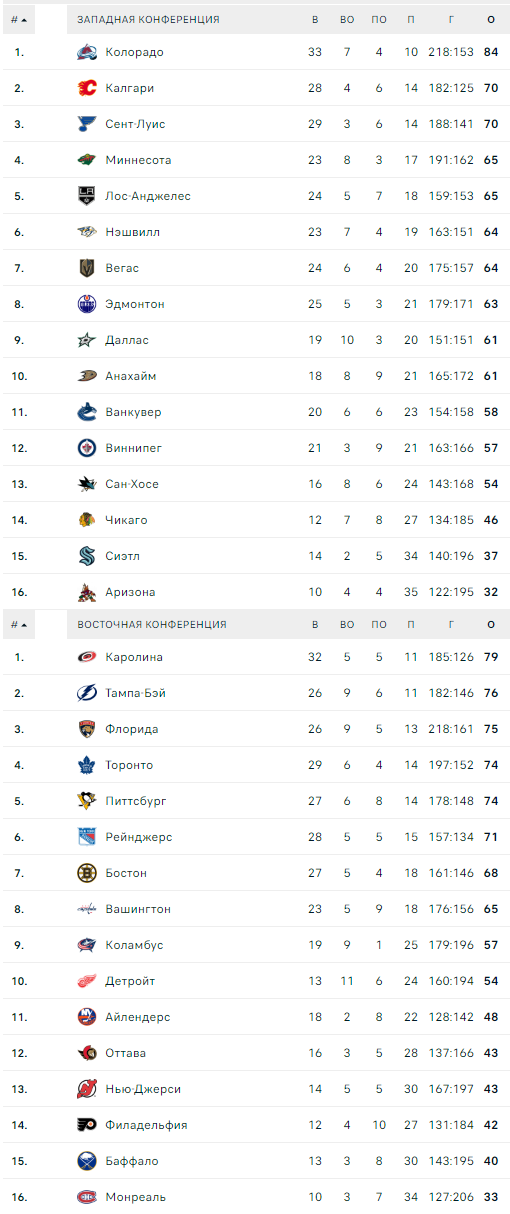The width and height of the screenshot is (510, 1214).
Task: Click the Миннесота team logo
Action: click(x=88, y=160)
